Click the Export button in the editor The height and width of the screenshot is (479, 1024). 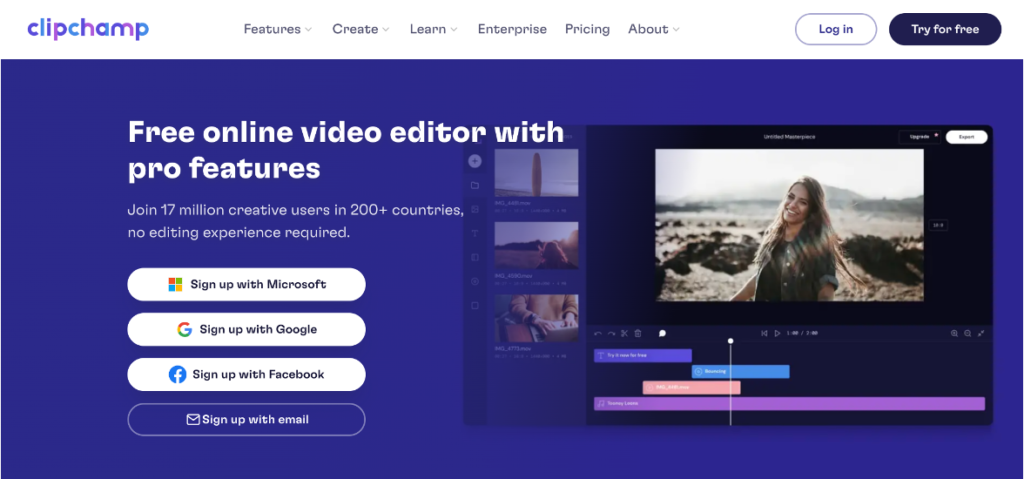[x=967, y=137]
